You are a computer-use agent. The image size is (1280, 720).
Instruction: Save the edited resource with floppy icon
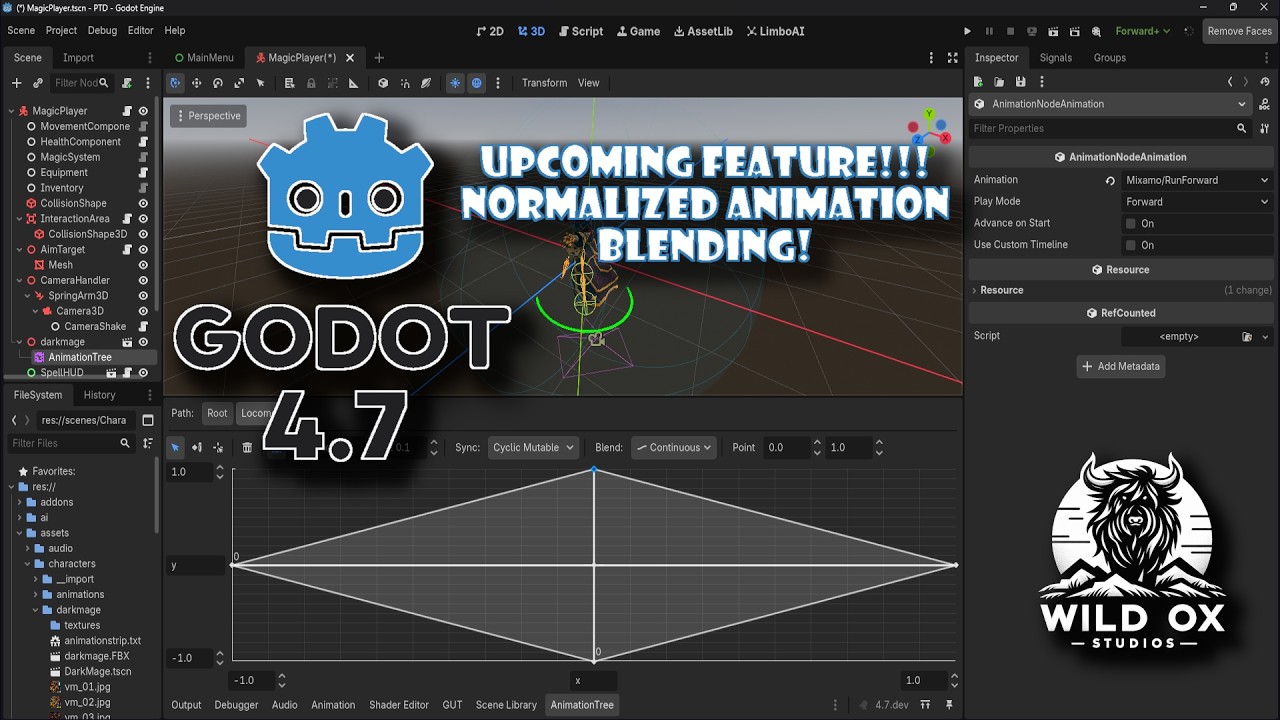[1020, 82]
